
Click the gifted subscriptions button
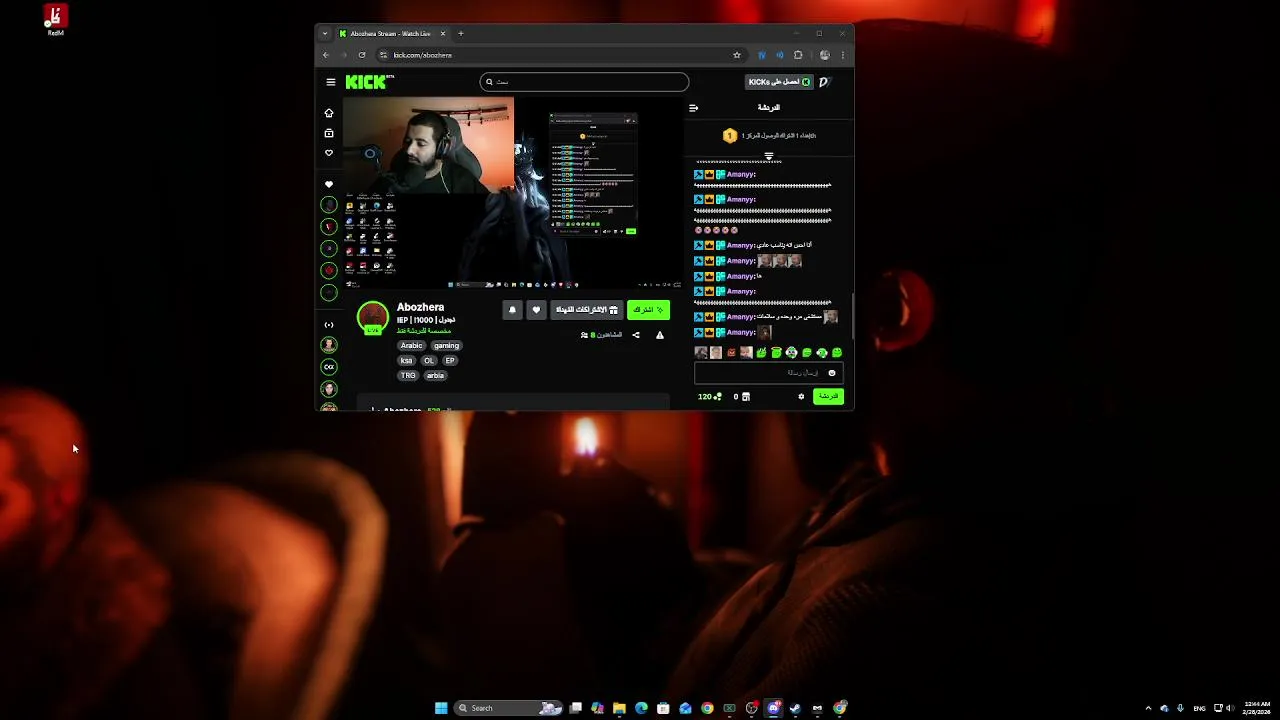point(587,310)
